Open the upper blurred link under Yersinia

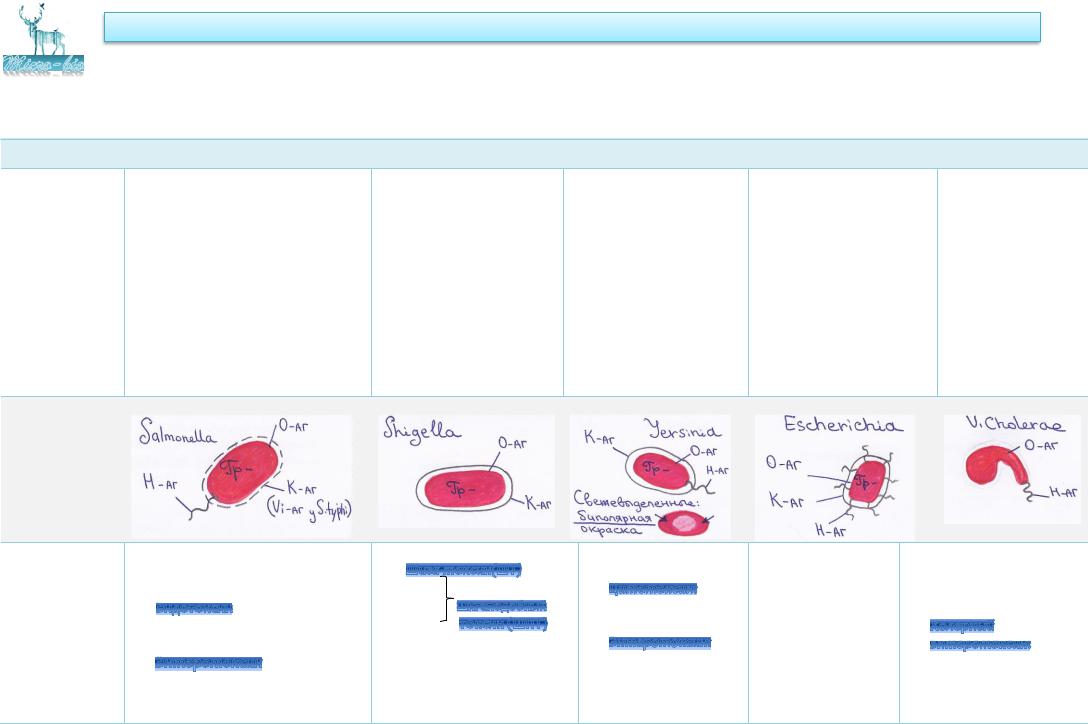tap(652, 589)
